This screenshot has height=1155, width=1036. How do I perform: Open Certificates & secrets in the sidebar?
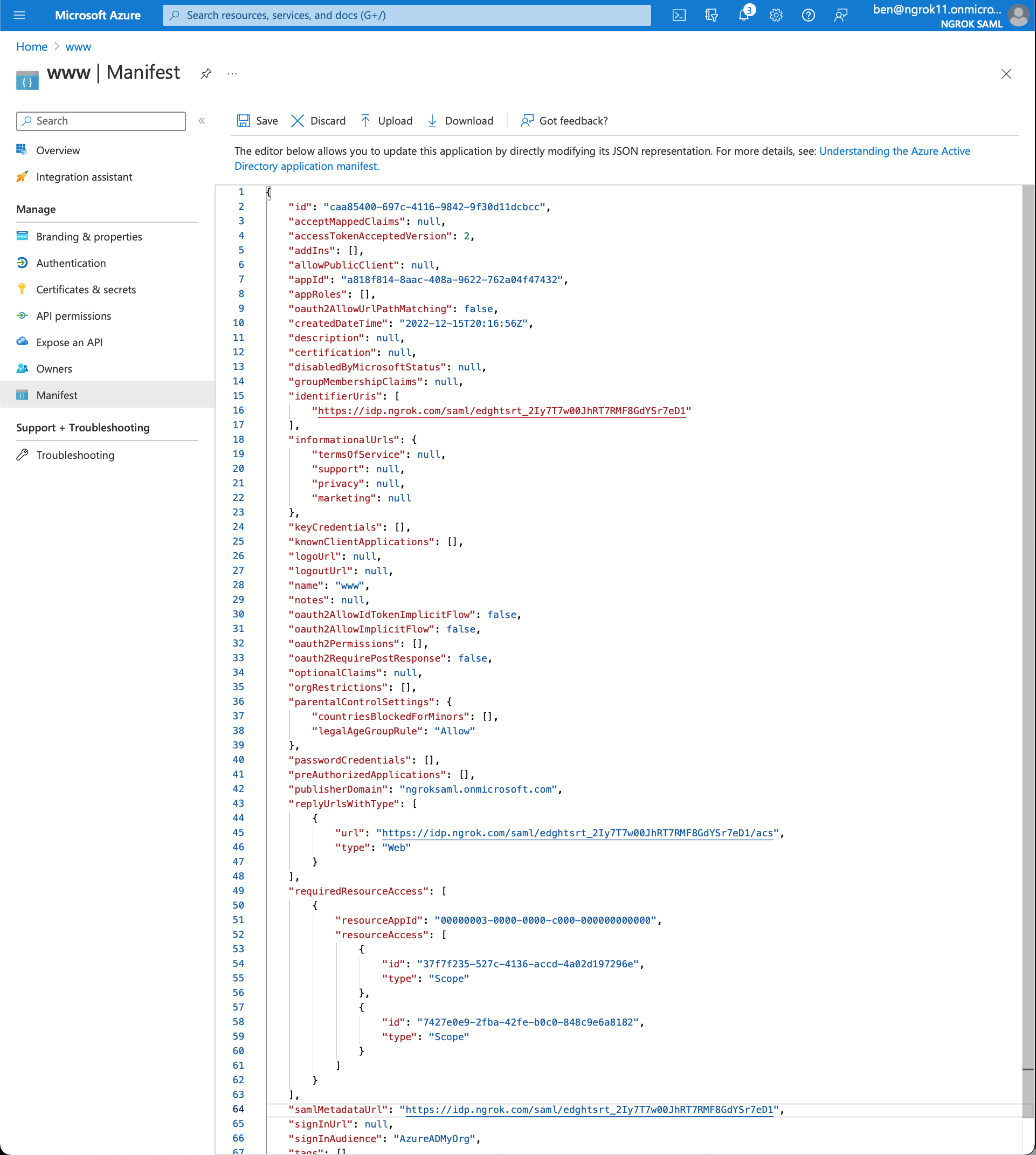point(86,290)
